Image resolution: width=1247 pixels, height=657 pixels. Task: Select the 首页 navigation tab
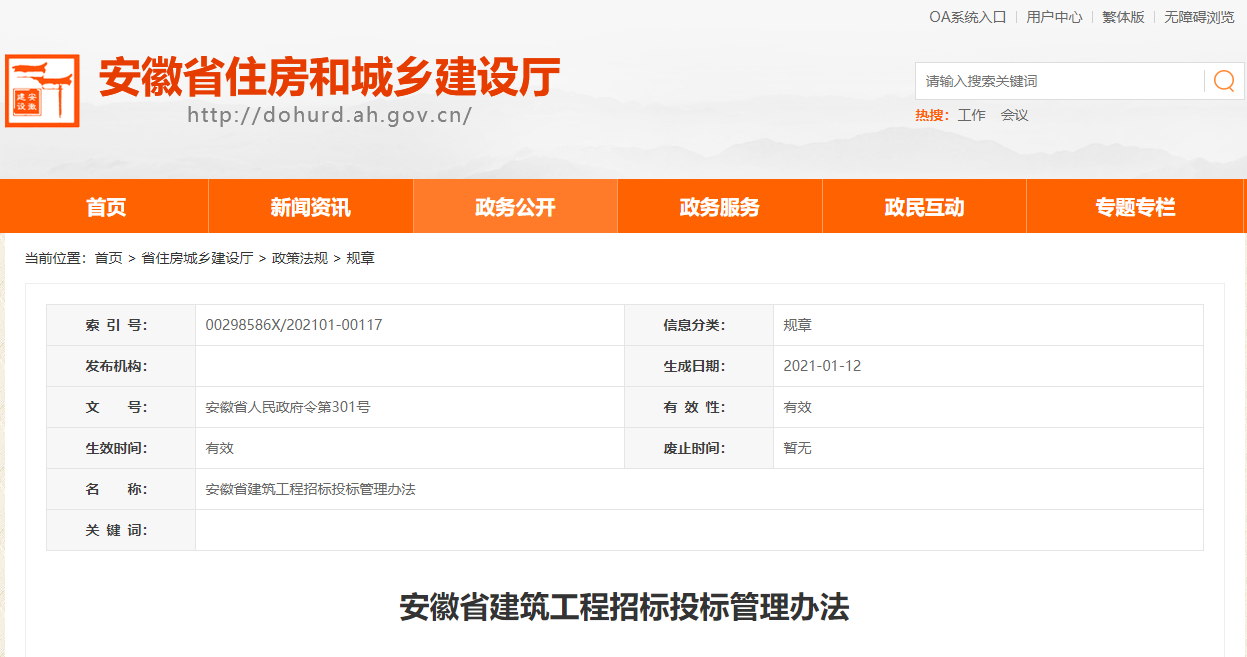(104, 206)
